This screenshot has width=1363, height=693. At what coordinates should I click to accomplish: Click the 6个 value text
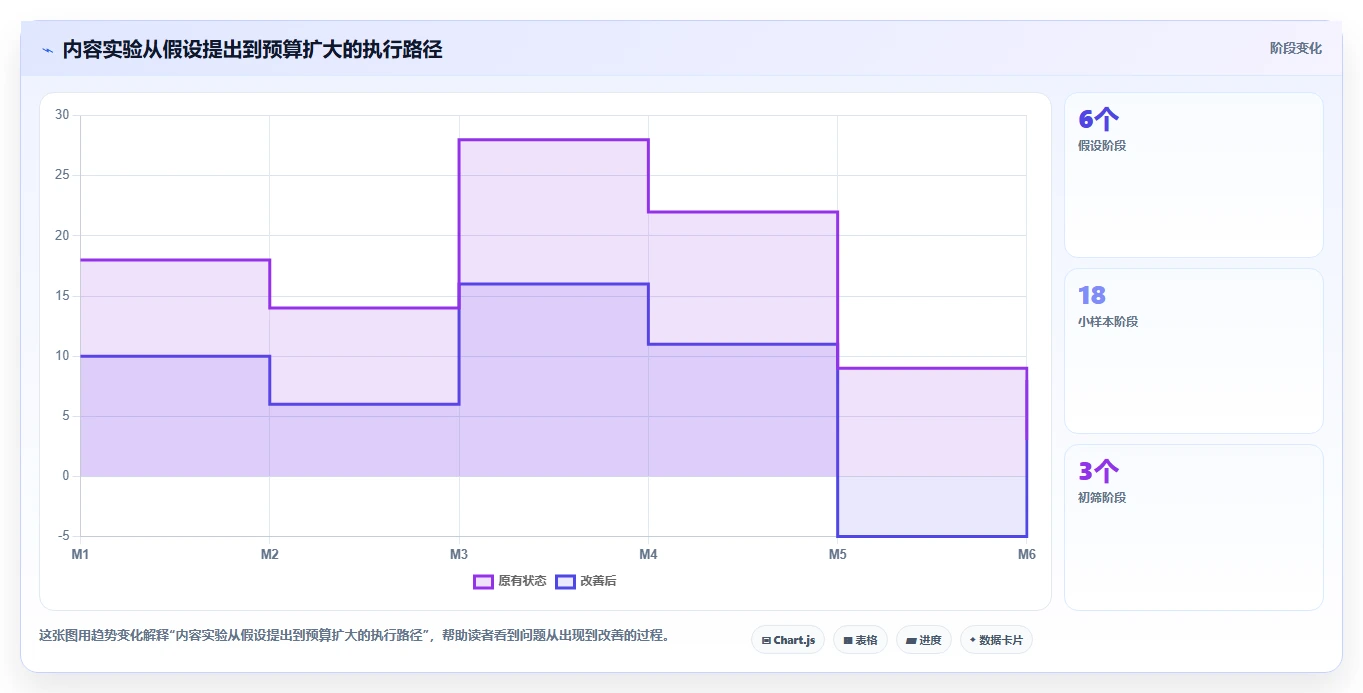pos(1099,120)
